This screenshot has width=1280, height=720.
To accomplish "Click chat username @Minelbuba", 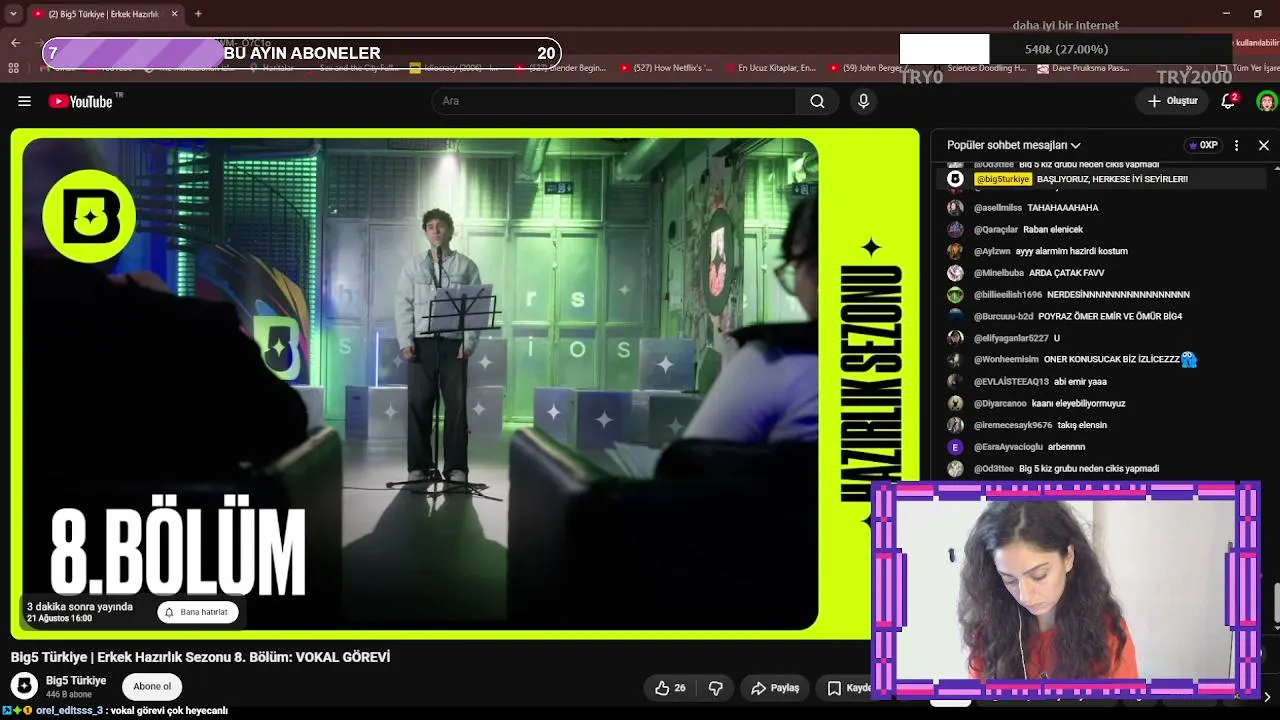I will [999, 273].
